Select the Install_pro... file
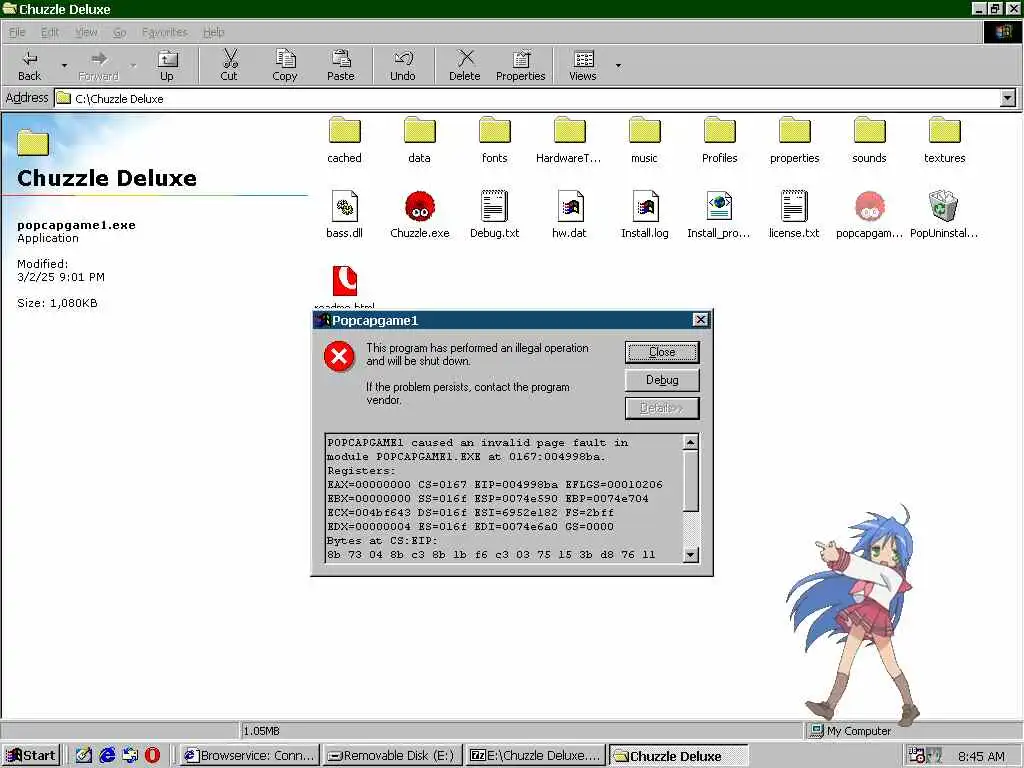 pyautogui.click(x=719, y=214)
